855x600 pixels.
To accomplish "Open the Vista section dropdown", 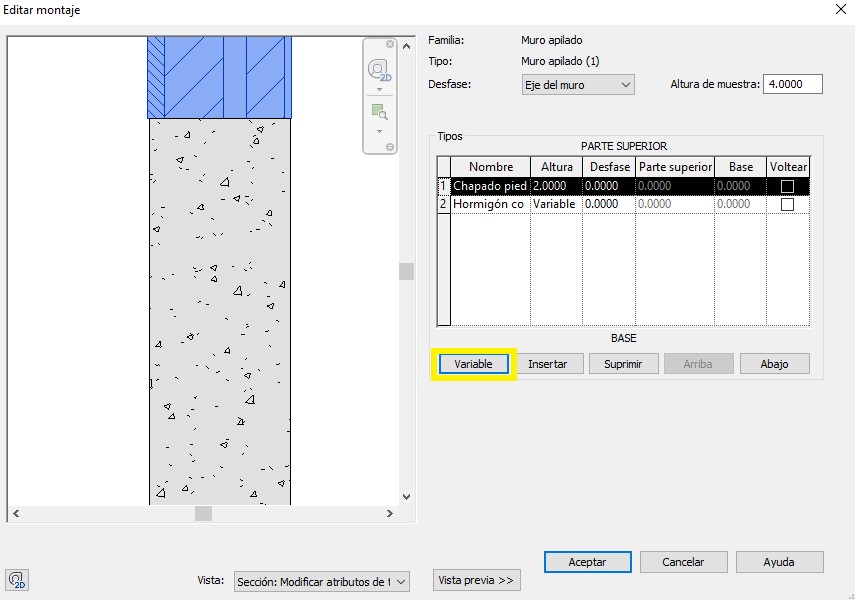I will (321, 581).
